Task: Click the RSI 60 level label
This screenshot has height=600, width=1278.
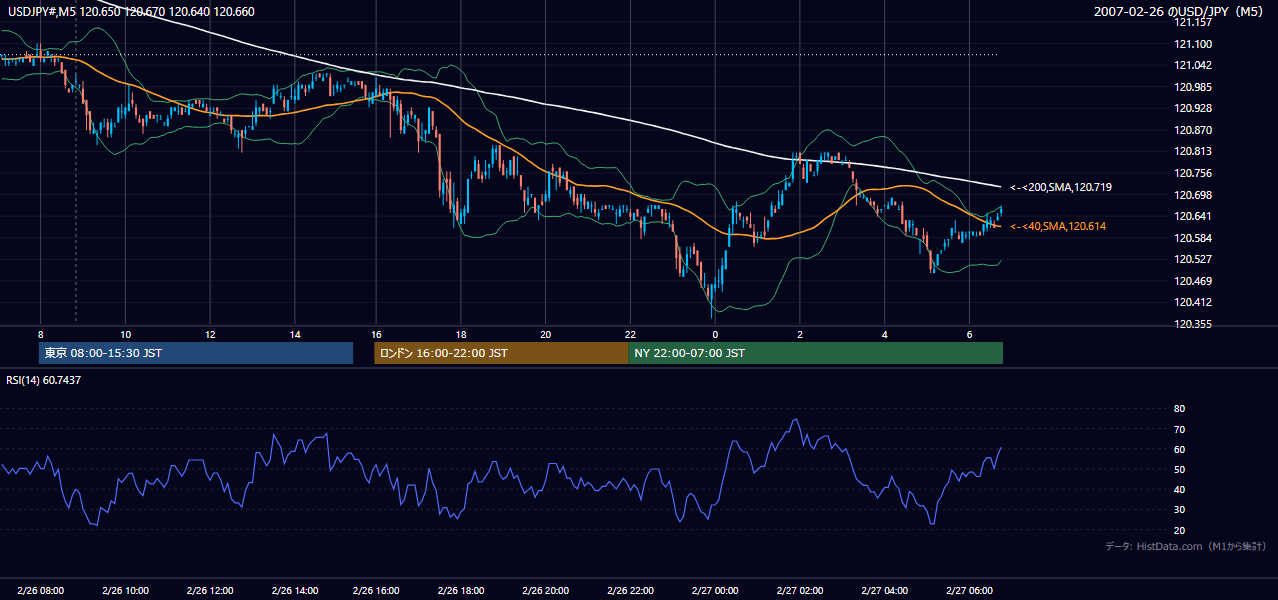Action: (x=1179, y=449)
